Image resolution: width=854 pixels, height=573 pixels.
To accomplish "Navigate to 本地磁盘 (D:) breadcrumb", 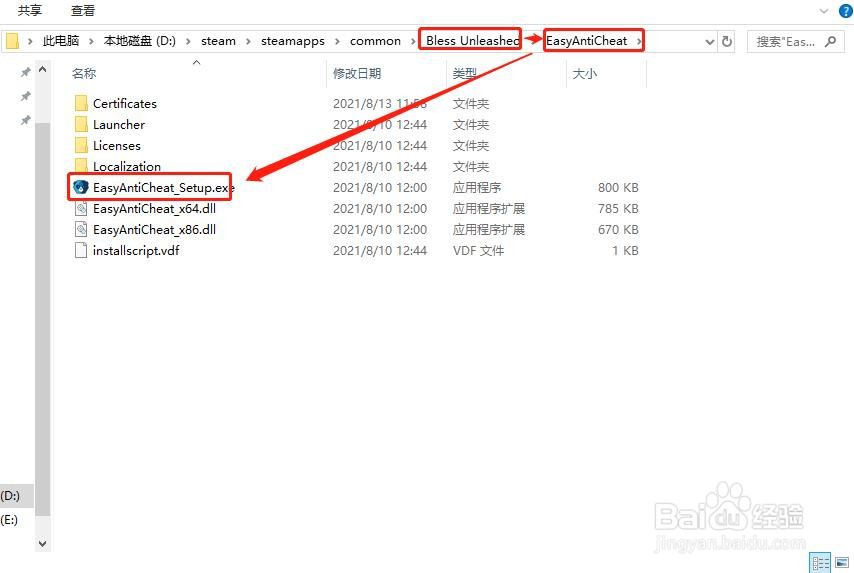I will click(139, 41).
